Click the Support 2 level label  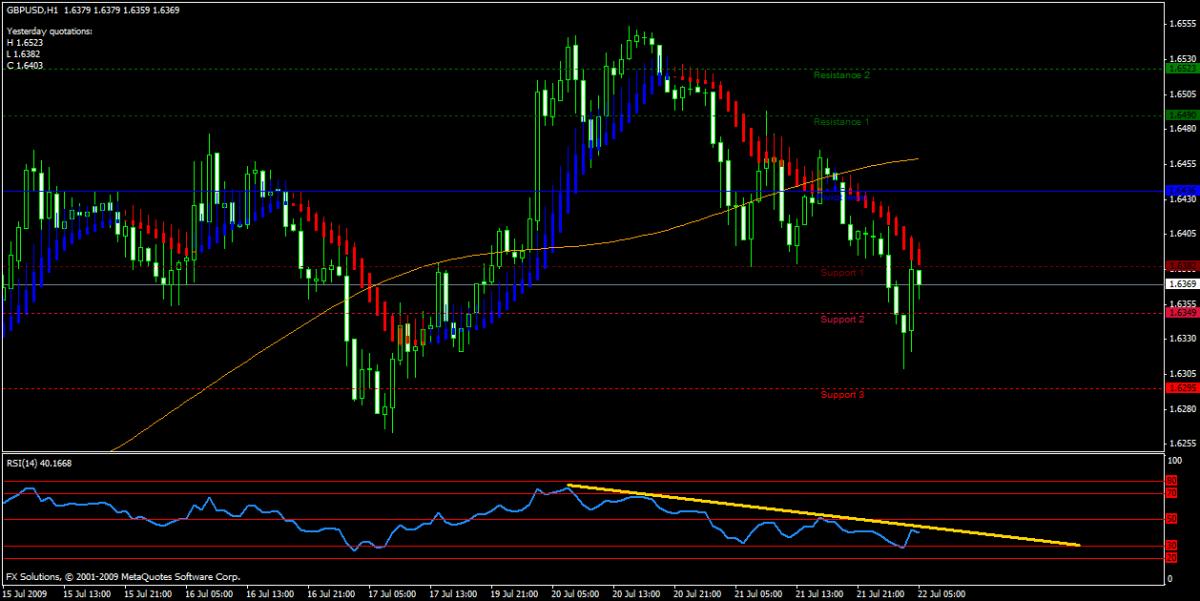(841, 320)
